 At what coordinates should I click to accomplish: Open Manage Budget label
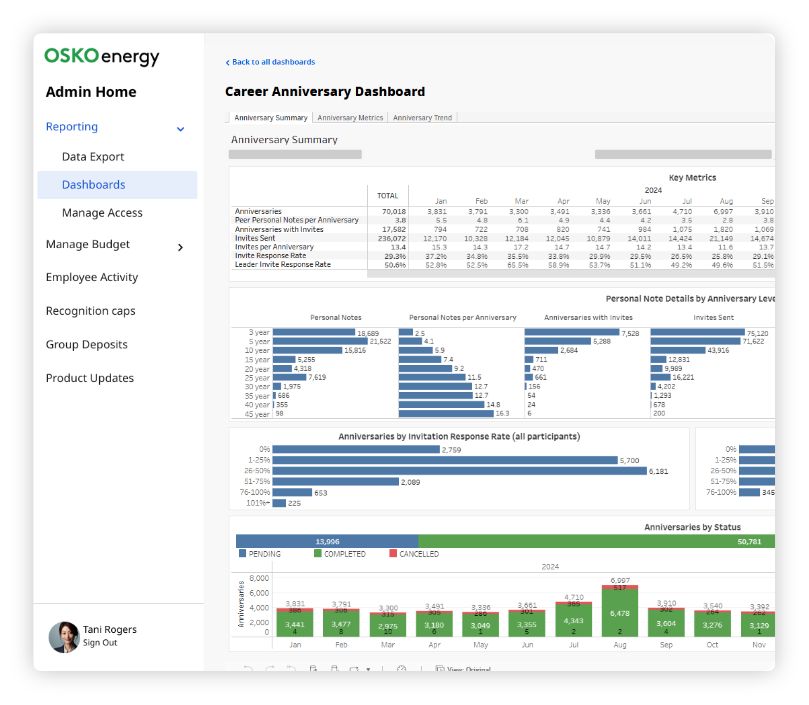[x=88, y=244]
